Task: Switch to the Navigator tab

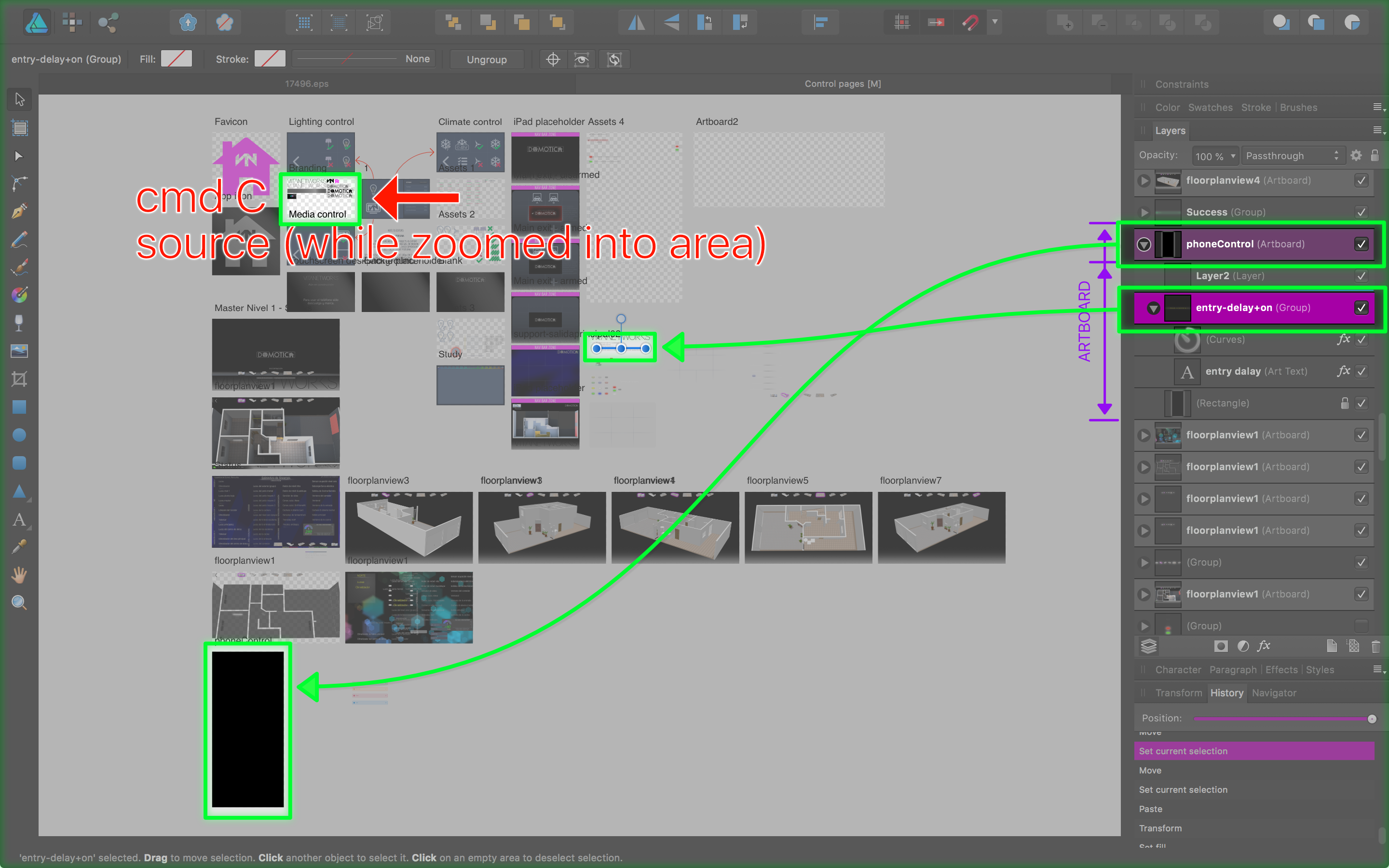Action: [x=1274, y=693]
